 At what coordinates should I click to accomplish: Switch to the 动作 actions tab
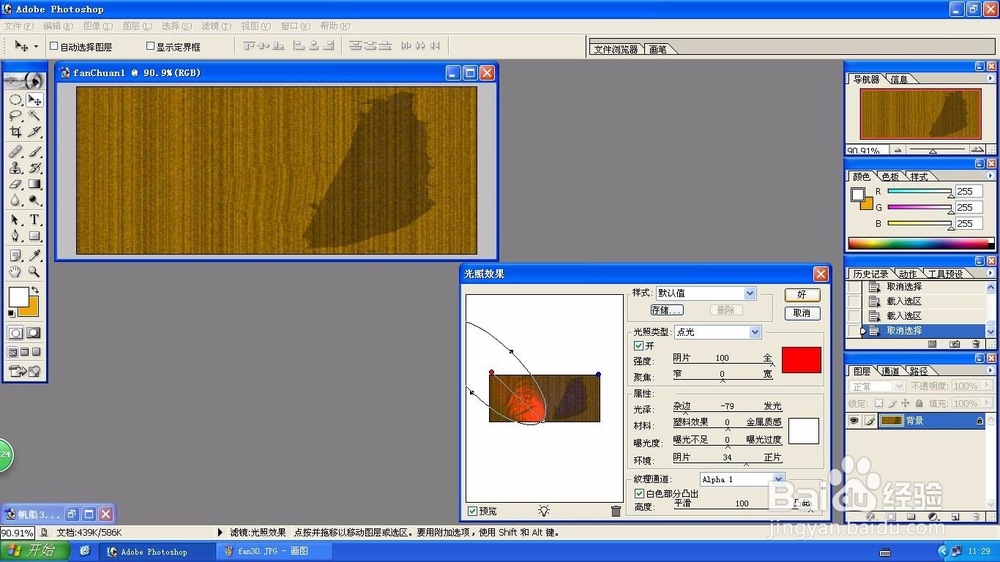coord(908,274)
